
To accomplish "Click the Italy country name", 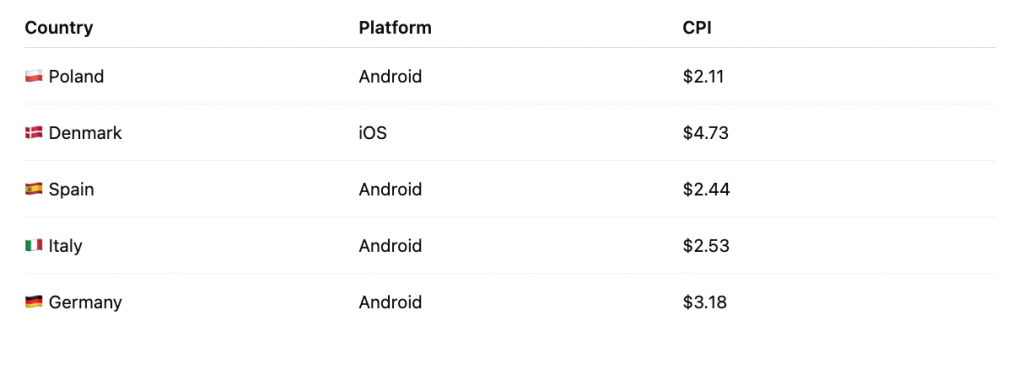I will pyautogui.click(x=65, y=246).
